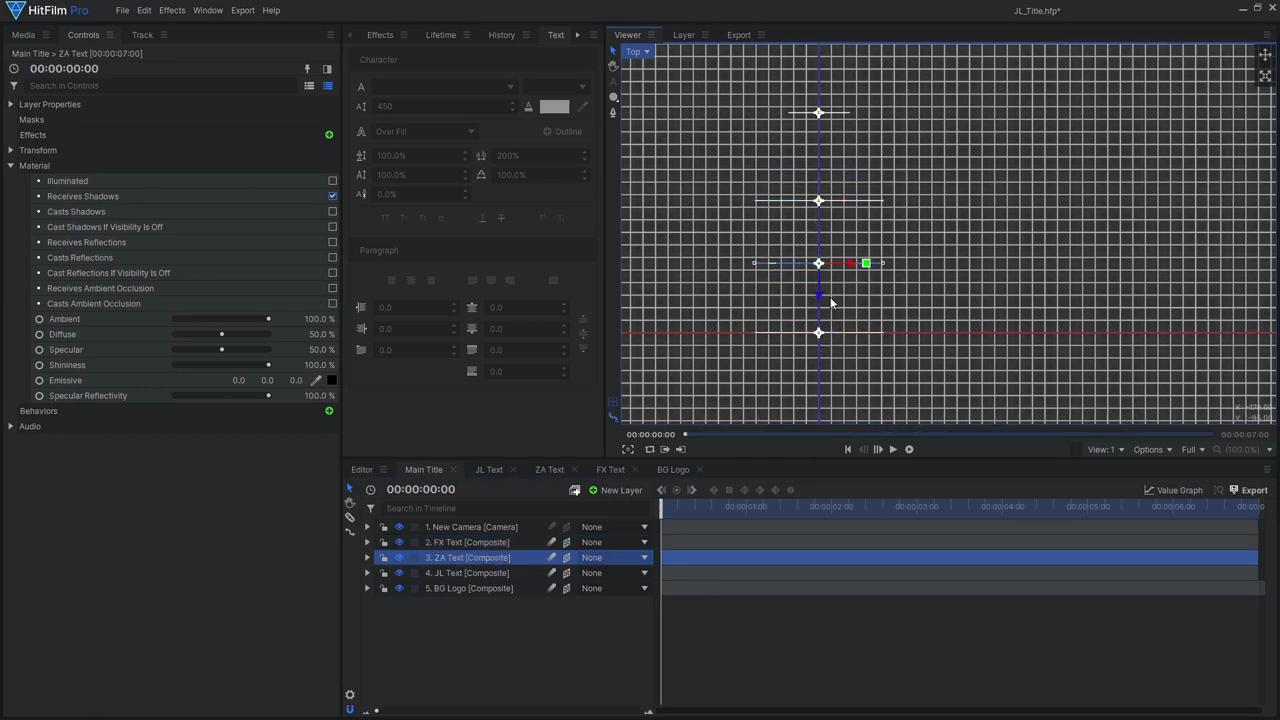The height and width of the screenshot is (720, 1280).
Task: Click the Emissive color eyedropper
Action: click(x=317, y=380)
